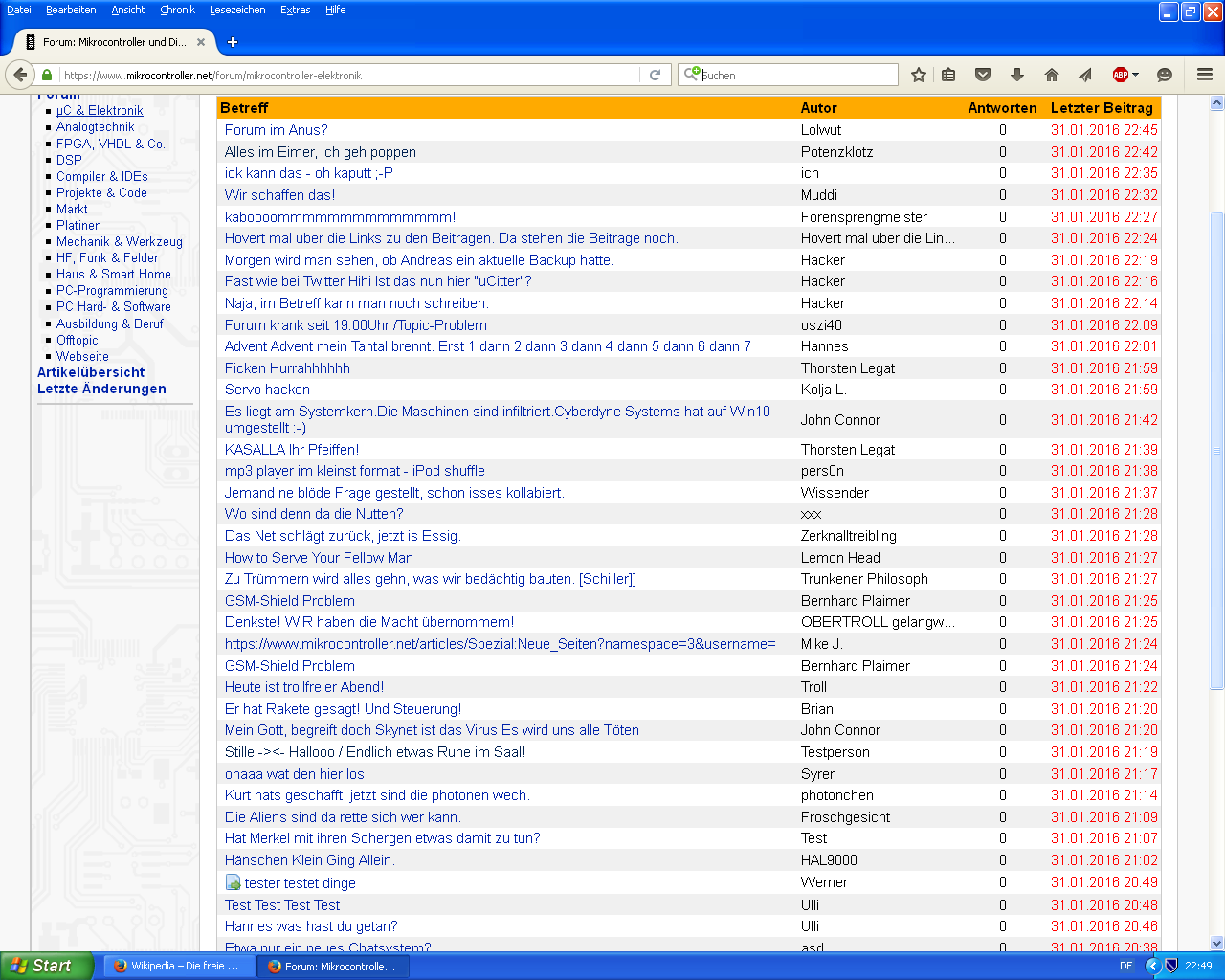Open the downloads arrow icon
Screen dimensions: 1225x980
pyautogui.click(x=1017, y=75)
